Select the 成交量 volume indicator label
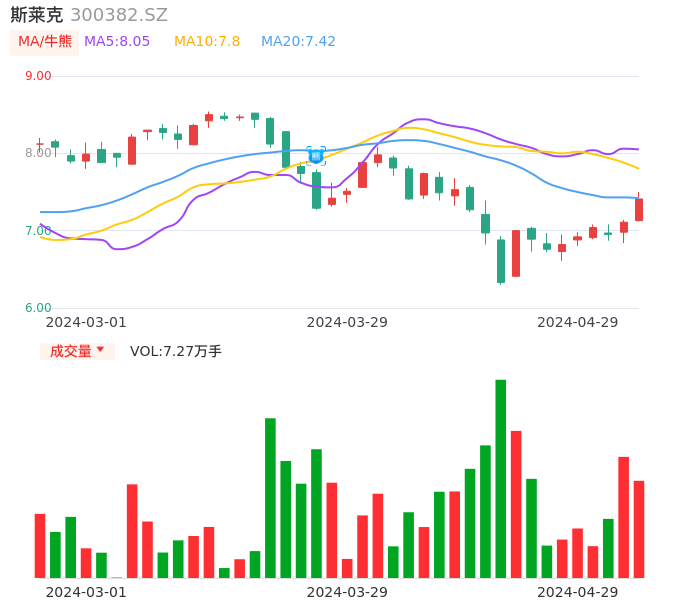Viewport: 686px width, 606px height. [71, 352]
